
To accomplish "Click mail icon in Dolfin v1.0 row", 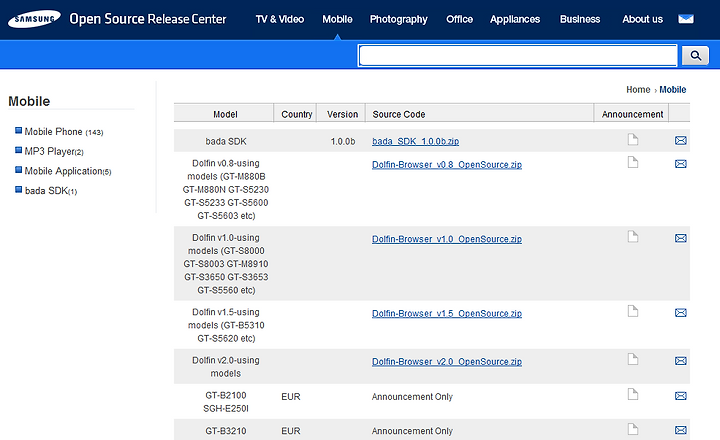I will [681, 238].
